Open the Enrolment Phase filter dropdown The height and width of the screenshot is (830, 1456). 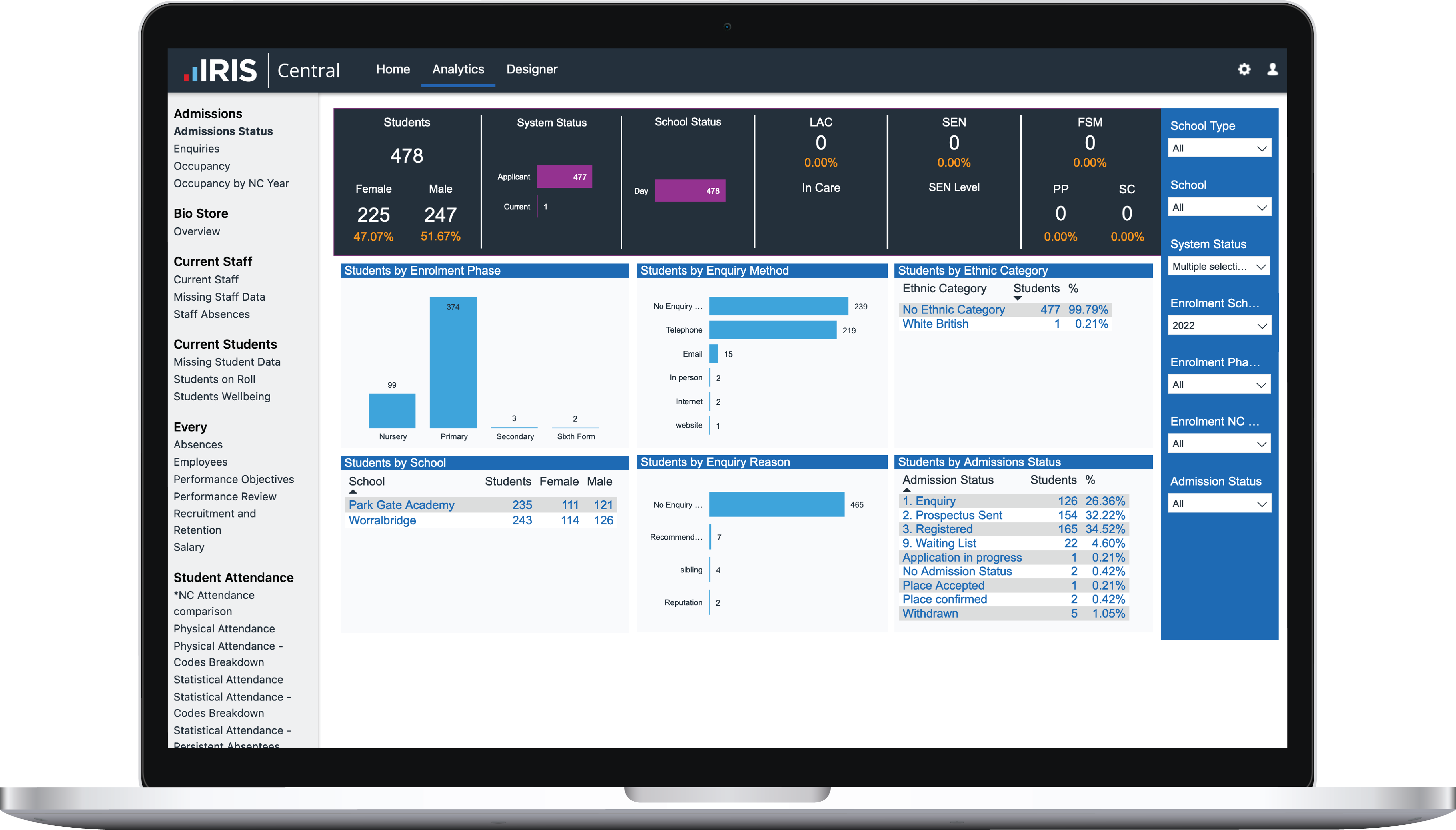[x=1219, y=385]
